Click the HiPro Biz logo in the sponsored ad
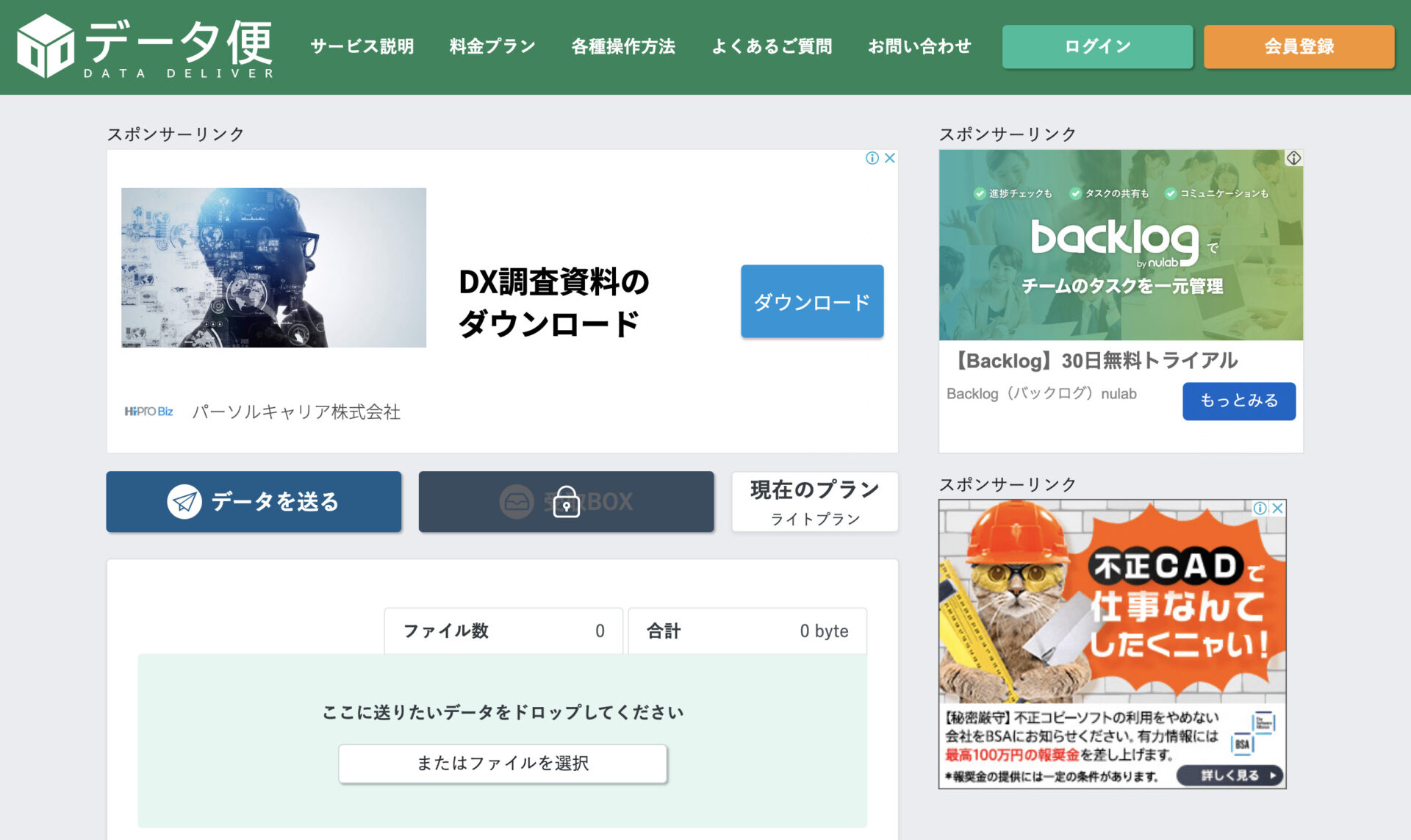 click(149, 412)
